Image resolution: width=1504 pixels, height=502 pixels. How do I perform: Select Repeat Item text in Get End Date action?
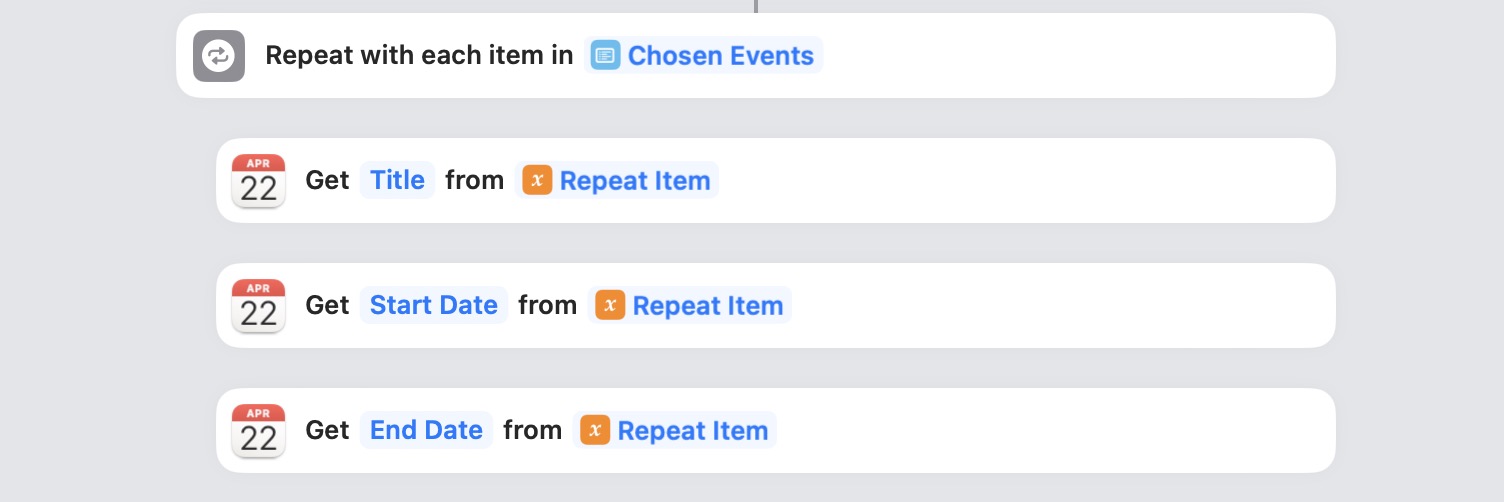693,431
